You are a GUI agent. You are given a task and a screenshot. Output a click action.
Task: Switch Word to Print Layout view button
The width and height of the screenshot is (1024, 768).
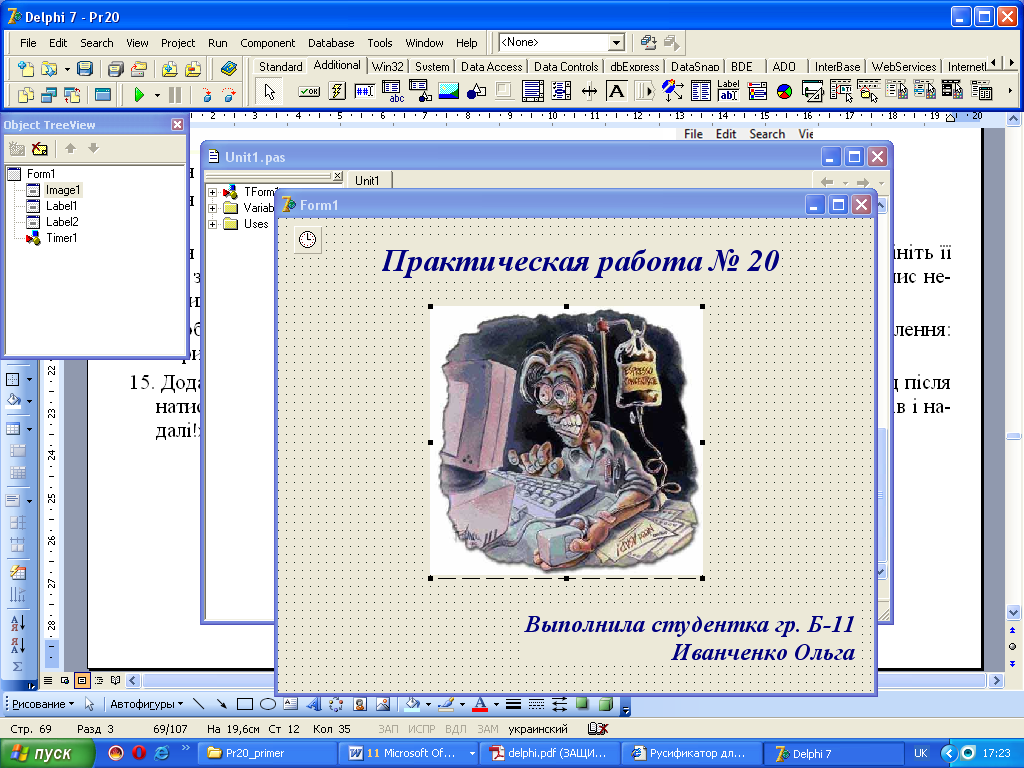[x=82, y=680]
